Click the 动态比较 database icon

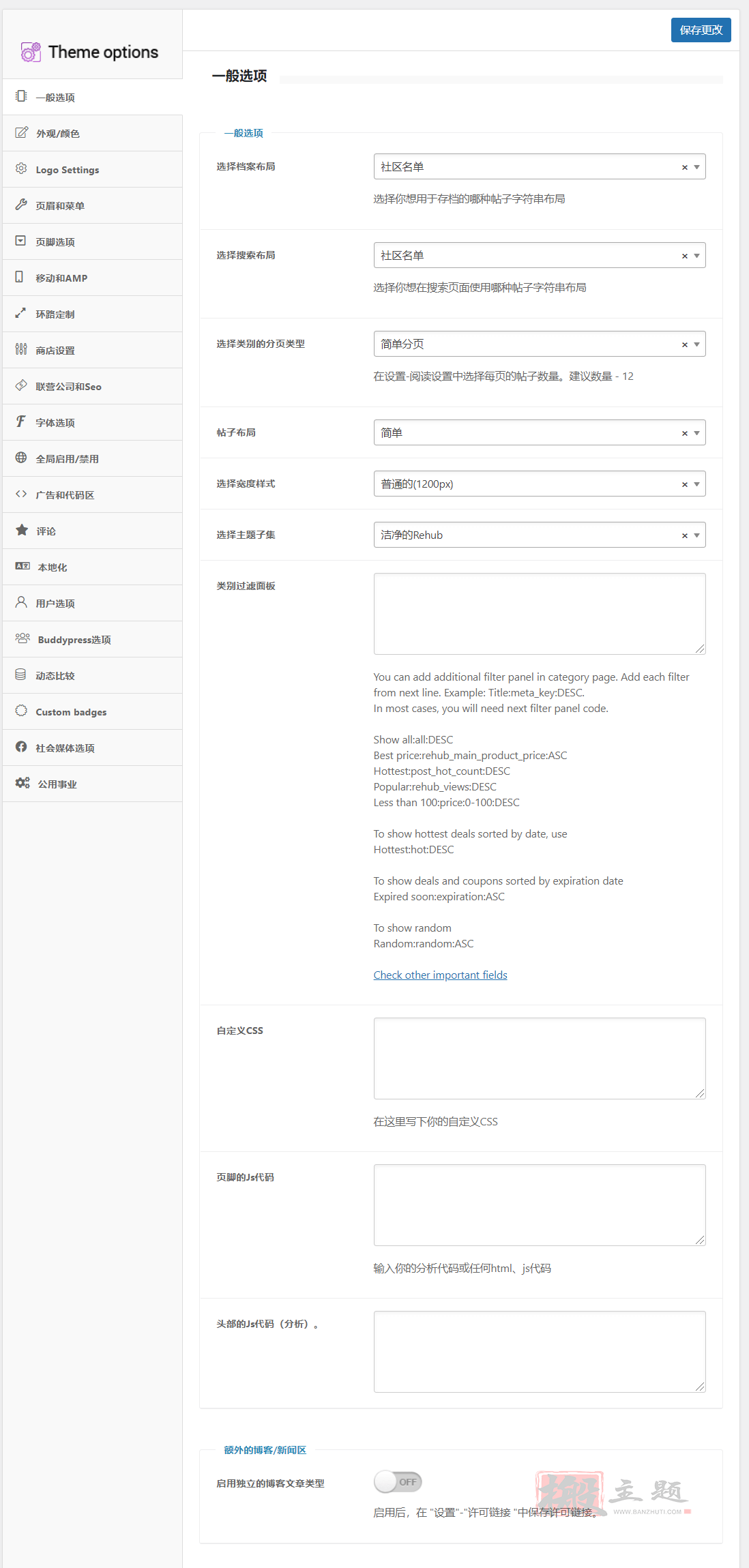tap(20, 675)
